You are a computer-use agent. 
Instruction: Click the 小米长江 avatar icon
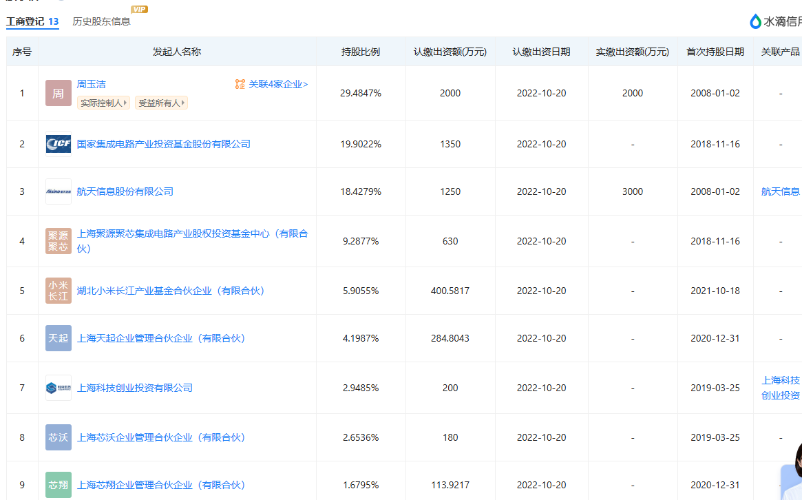point(58,290)
